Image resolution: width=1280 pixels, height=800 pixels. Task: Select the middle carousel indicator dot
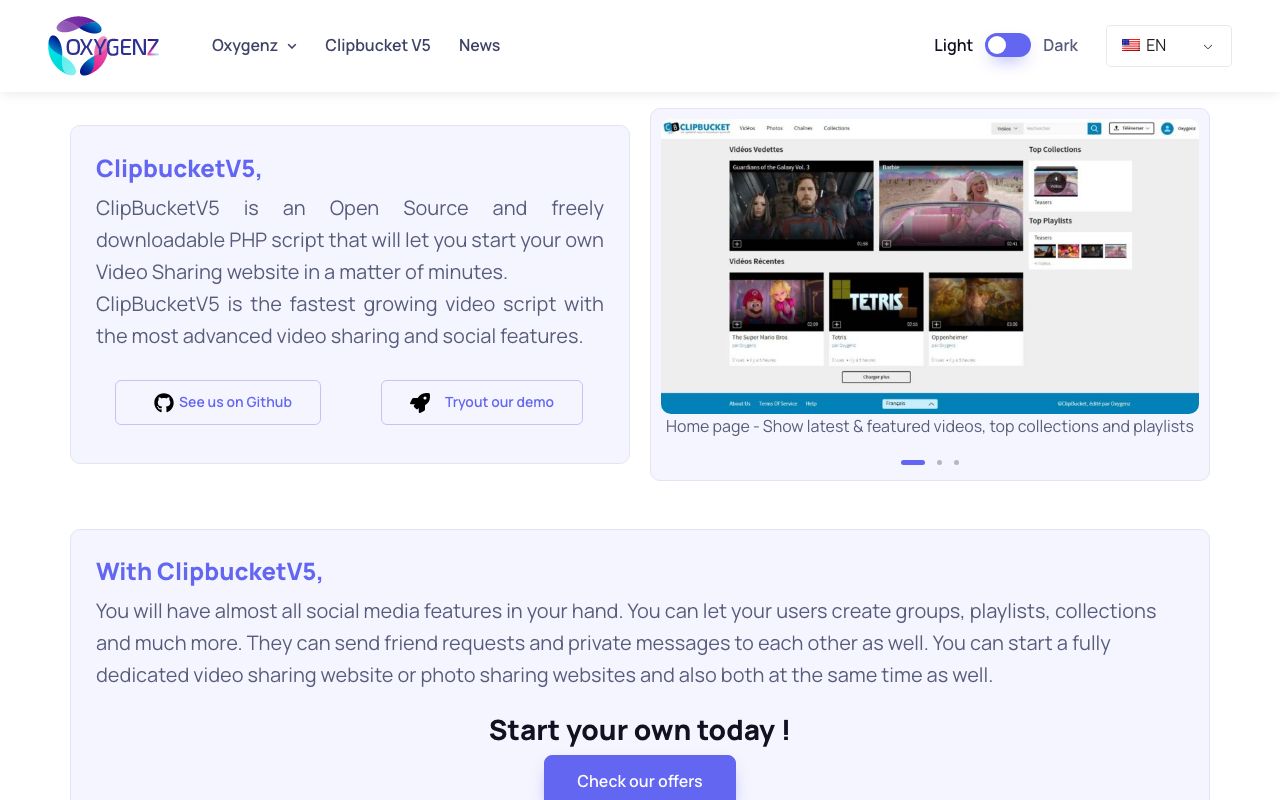coord(939,463)
